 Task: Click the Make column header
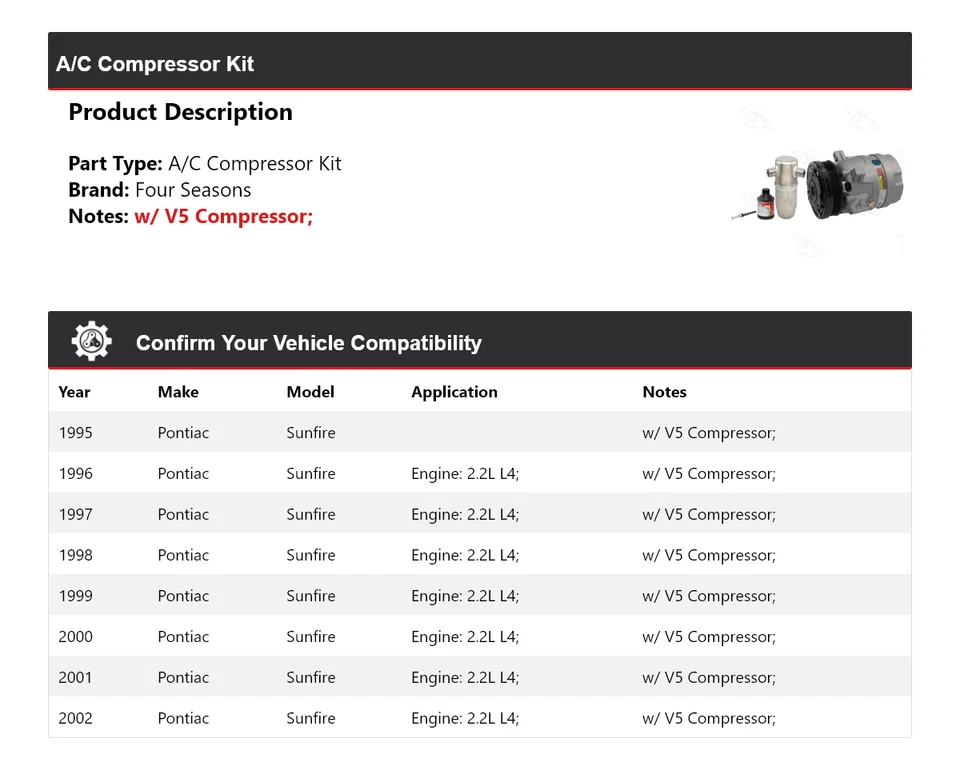[178, 392]
